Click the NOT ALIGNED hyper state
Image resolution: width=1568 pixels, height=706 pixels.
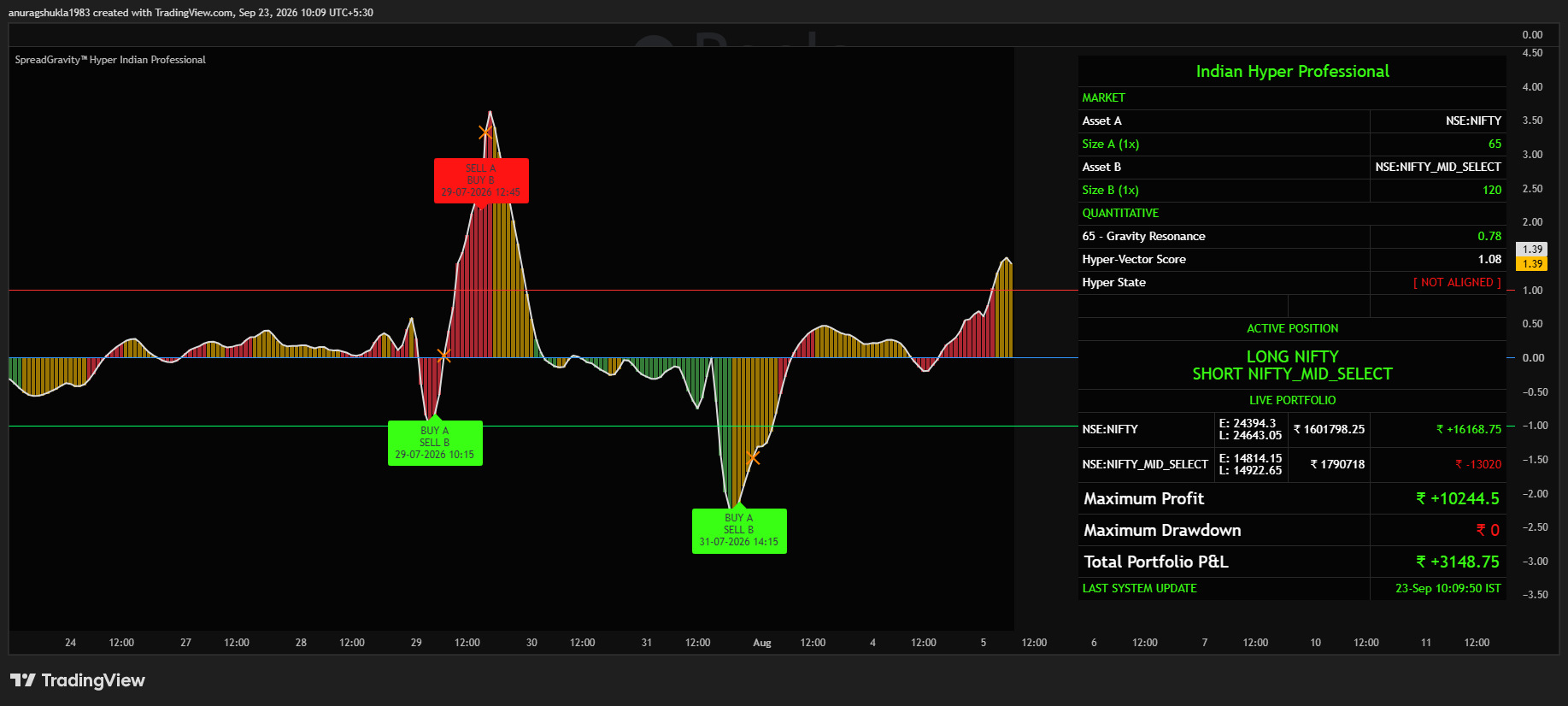pos(1457,283)
